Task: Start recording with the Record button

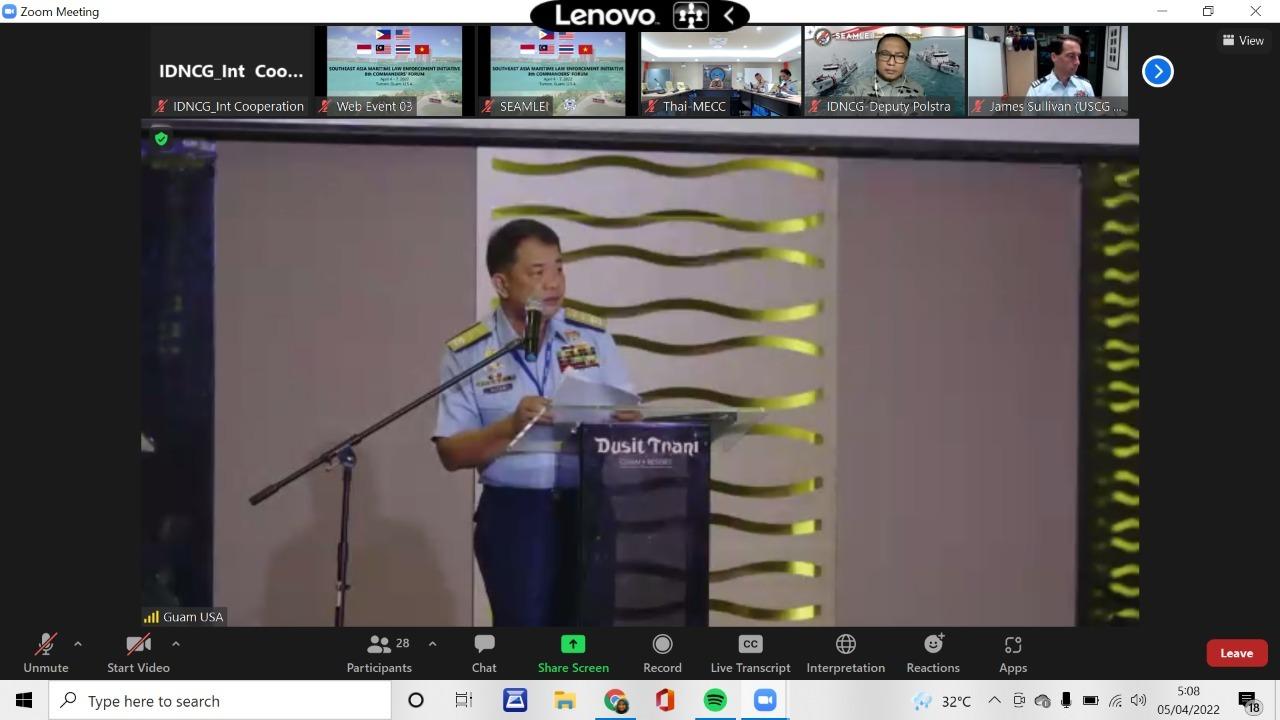Action: (x=662, y=653)
